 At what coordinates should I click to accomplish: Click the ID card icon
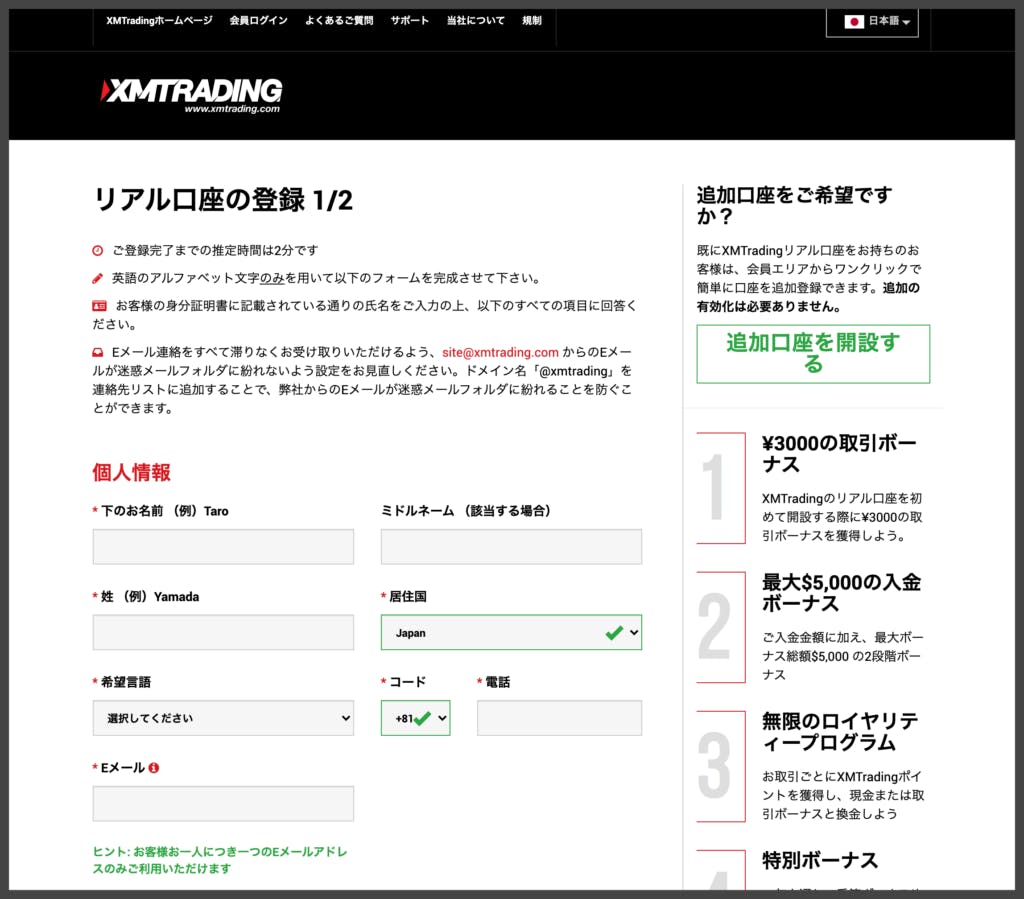[x=99, y=306]
